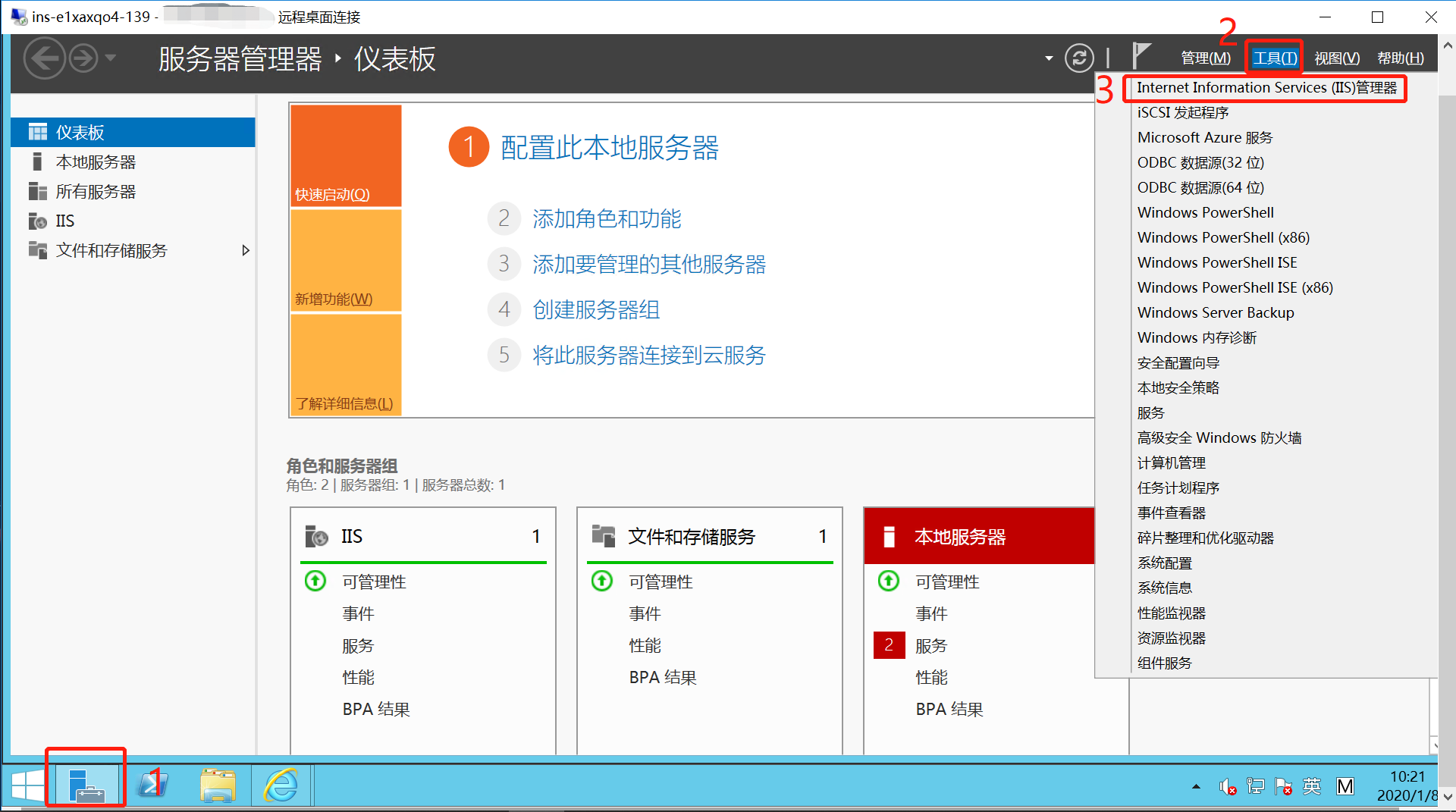Open the 帮助(H) menu
The height and width of the screenshot is (812, 1456).
1401,58
